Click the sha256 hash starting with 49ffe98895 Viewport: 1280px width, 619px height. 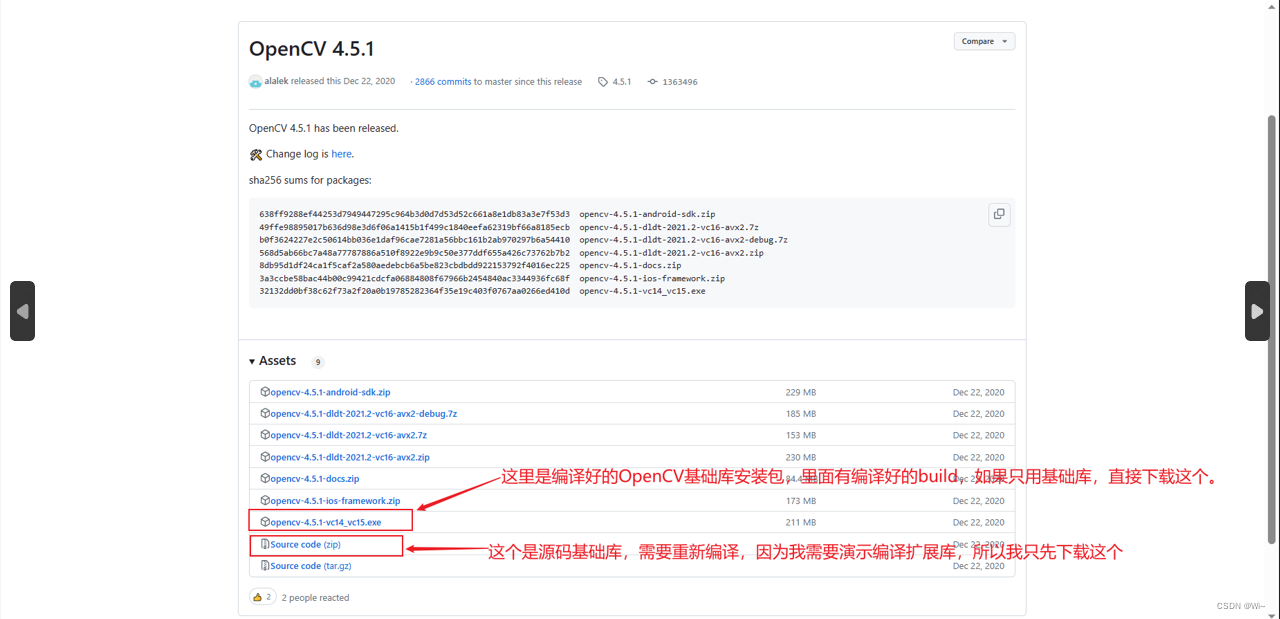(414, 227)
